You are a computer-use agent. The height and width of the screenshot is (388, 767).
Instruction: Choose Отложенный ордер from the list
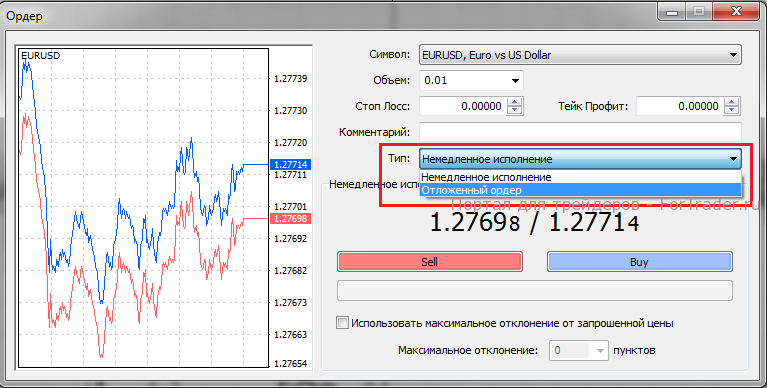click(580, 190)
